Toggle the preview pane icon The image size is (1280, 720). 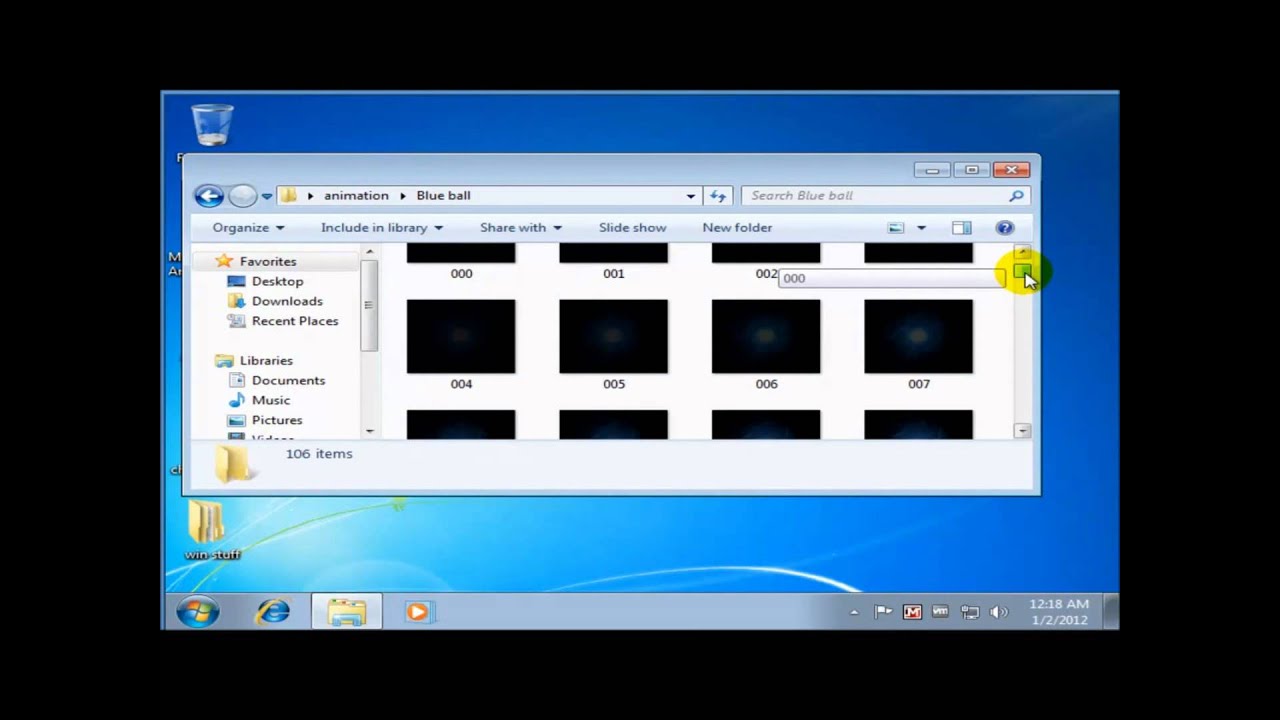(961, 228)
